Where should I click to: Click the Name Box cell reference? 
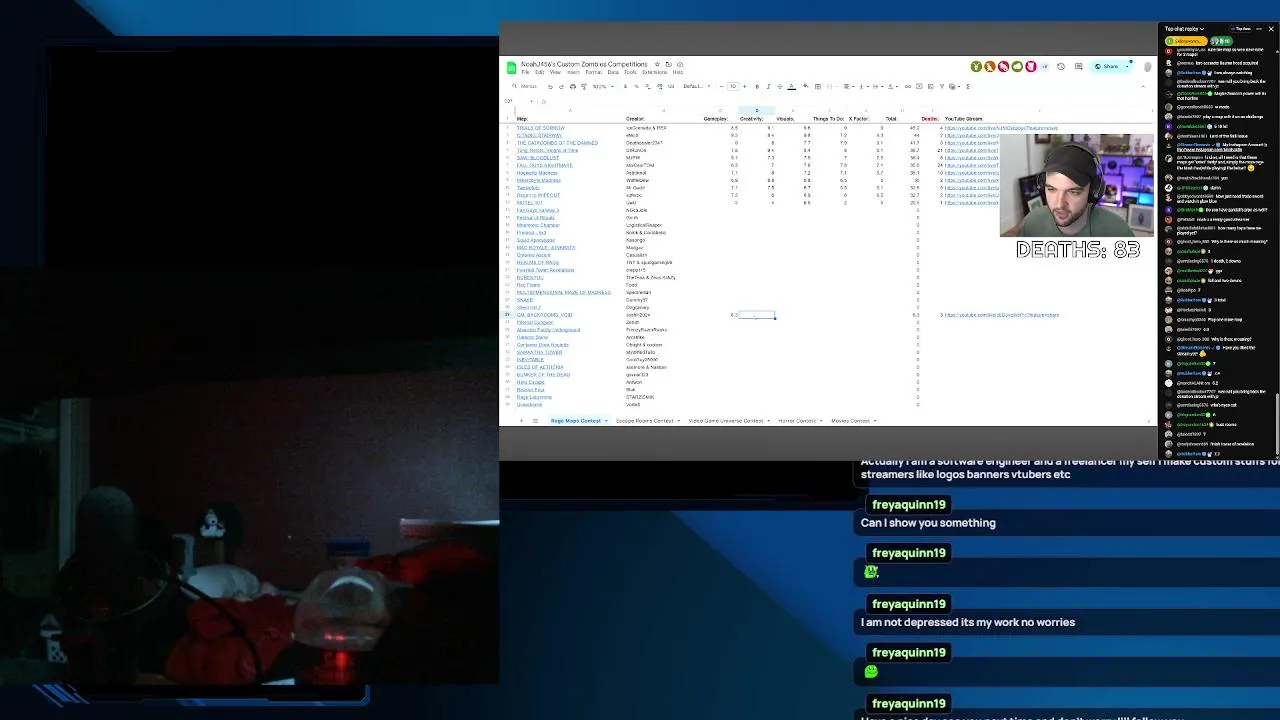click(516, 101)
